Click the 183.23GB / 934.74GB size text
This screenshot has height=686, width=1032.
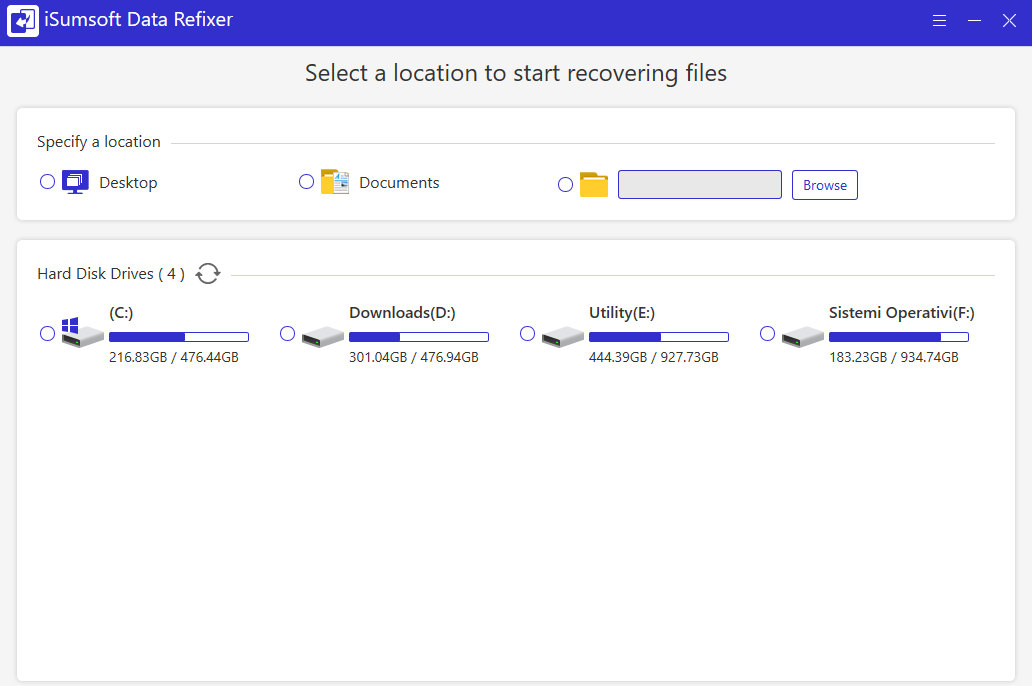(x=894, y=357)
